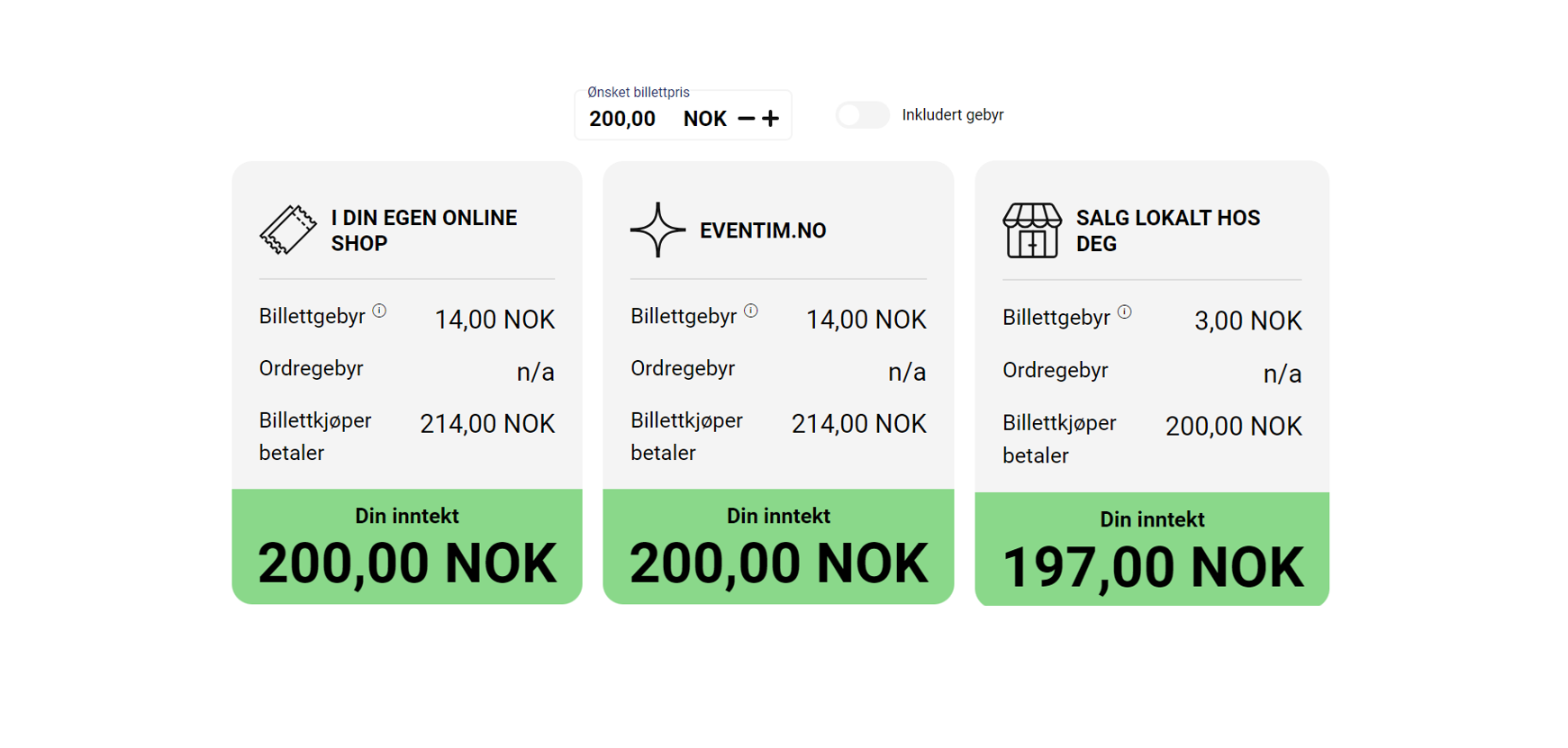Screen dimensions: 1568x748
Task: Open Billettgebyr info icon in Salg lokalt card
Action: pos(1124,311)
